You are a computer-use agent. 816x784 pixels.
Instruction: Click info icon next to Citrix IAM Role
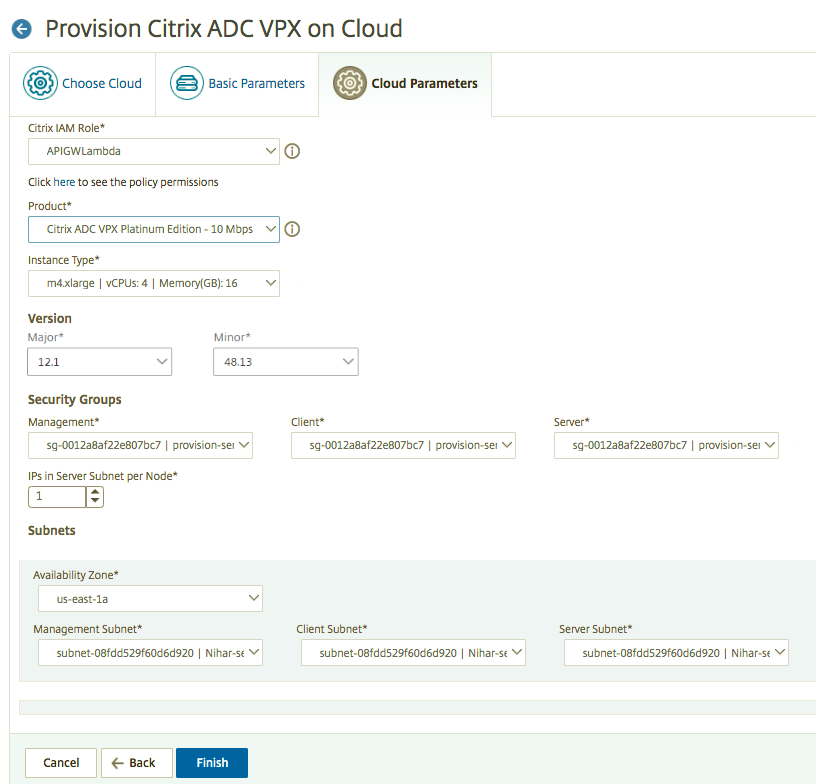click(x=292, y=151)
